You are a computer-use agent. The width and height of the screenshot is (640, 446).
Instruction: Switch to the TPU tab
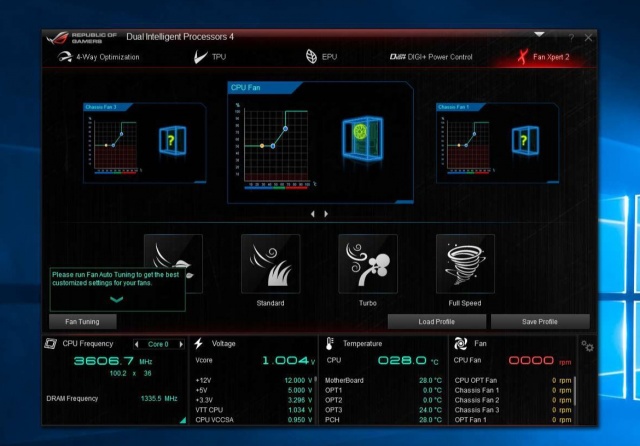point(210,57)
